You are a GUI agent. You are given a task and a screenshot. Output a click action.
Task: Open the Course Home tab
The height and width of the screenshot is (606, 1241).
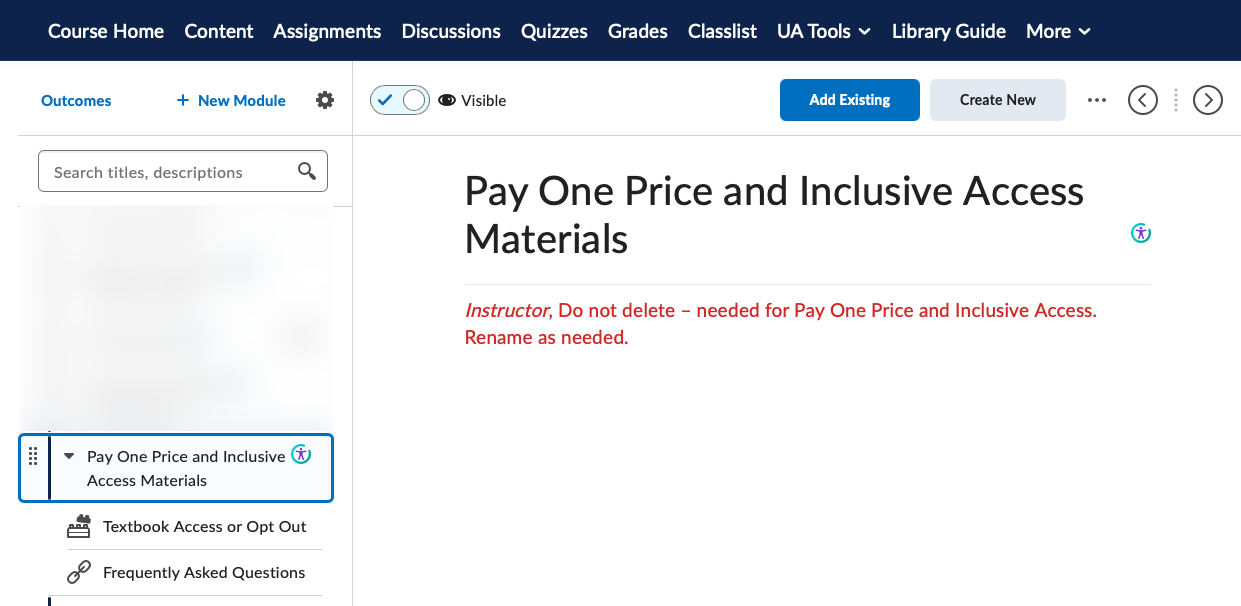pos(106,31)
